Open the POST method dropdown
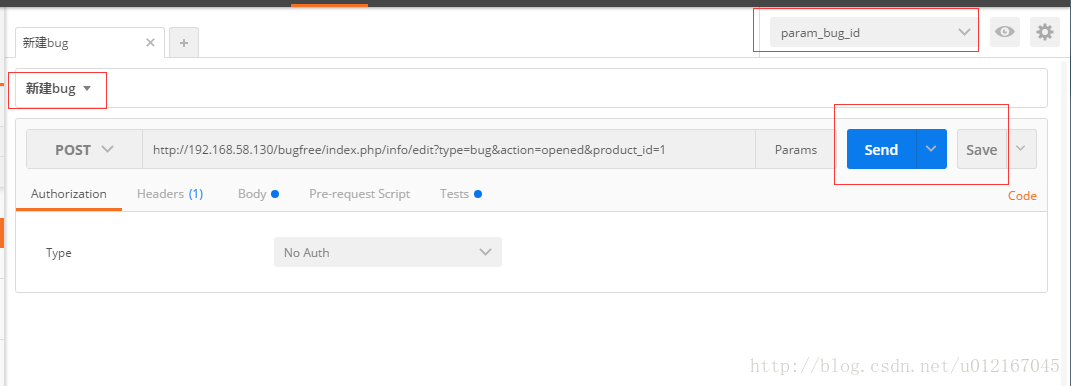1071x386 pixels. [84, 150]
